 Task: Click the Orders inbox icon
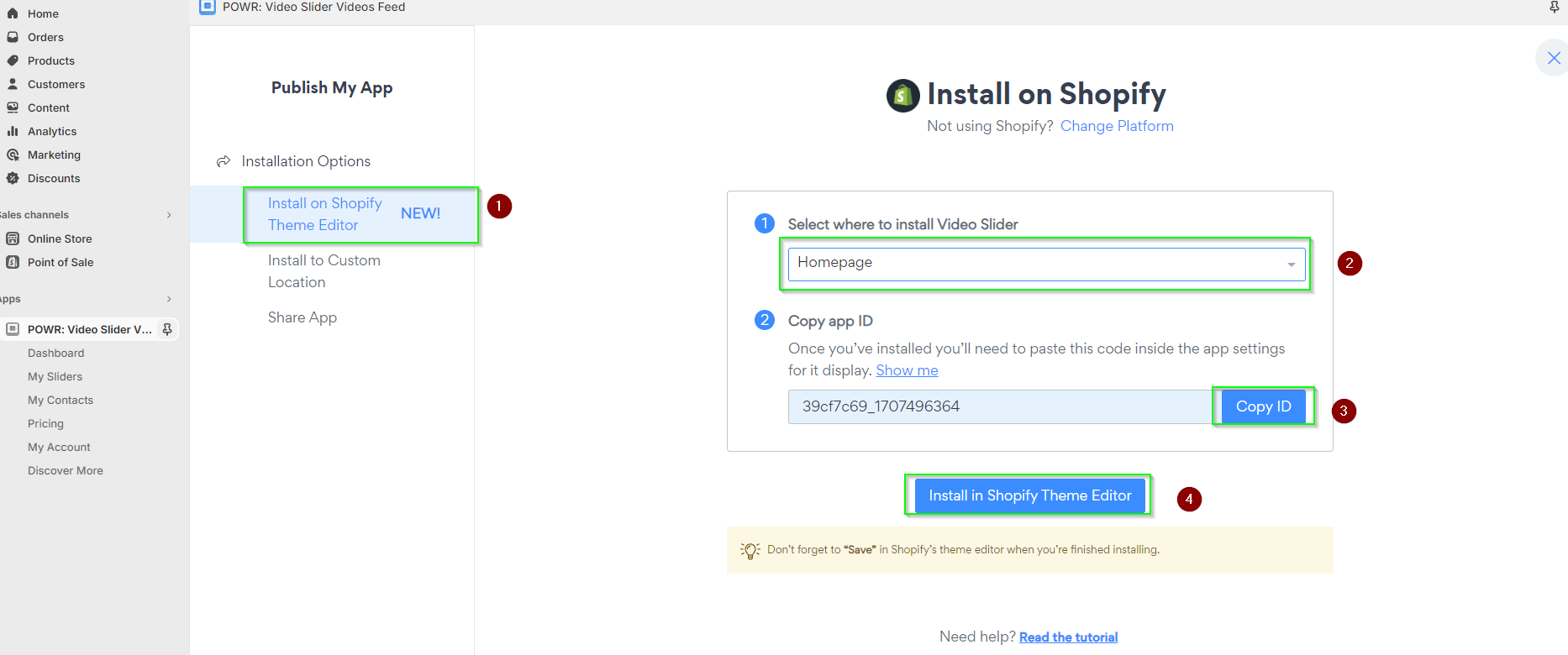point(13,37)
